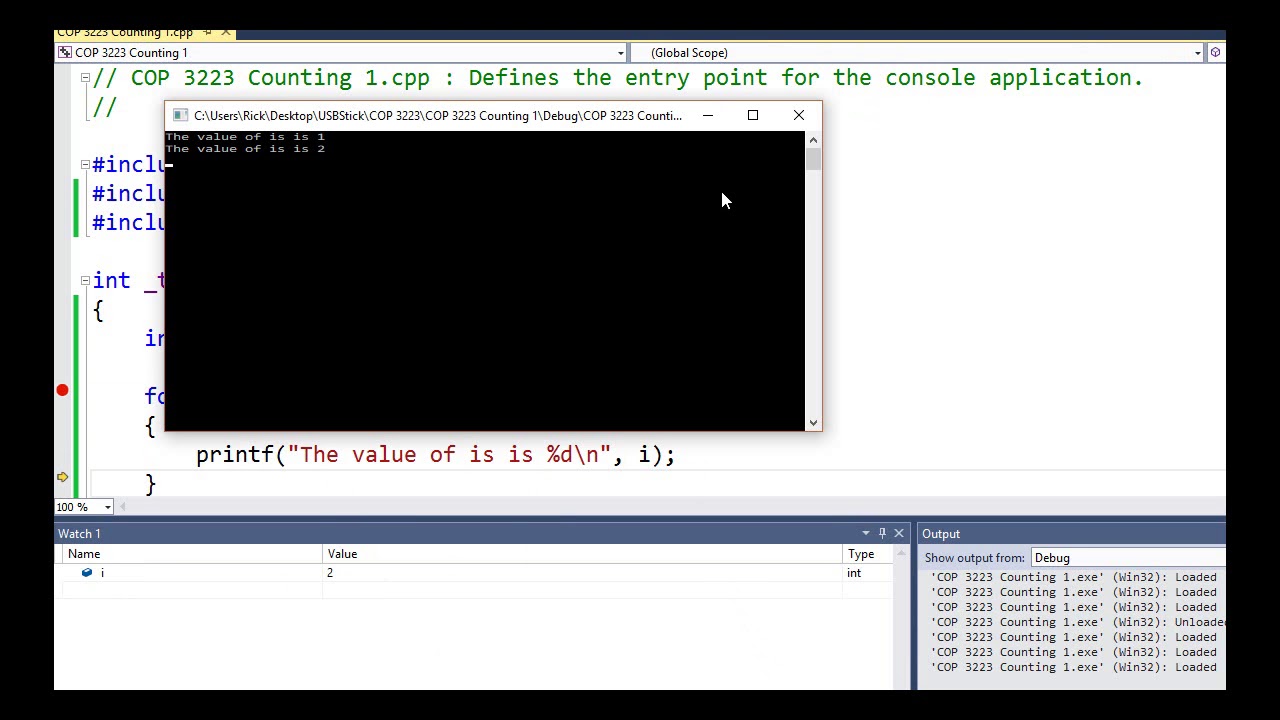Click the console window title bar path
This screenshot has width=1280, height=720.
(x=438, y=116)
